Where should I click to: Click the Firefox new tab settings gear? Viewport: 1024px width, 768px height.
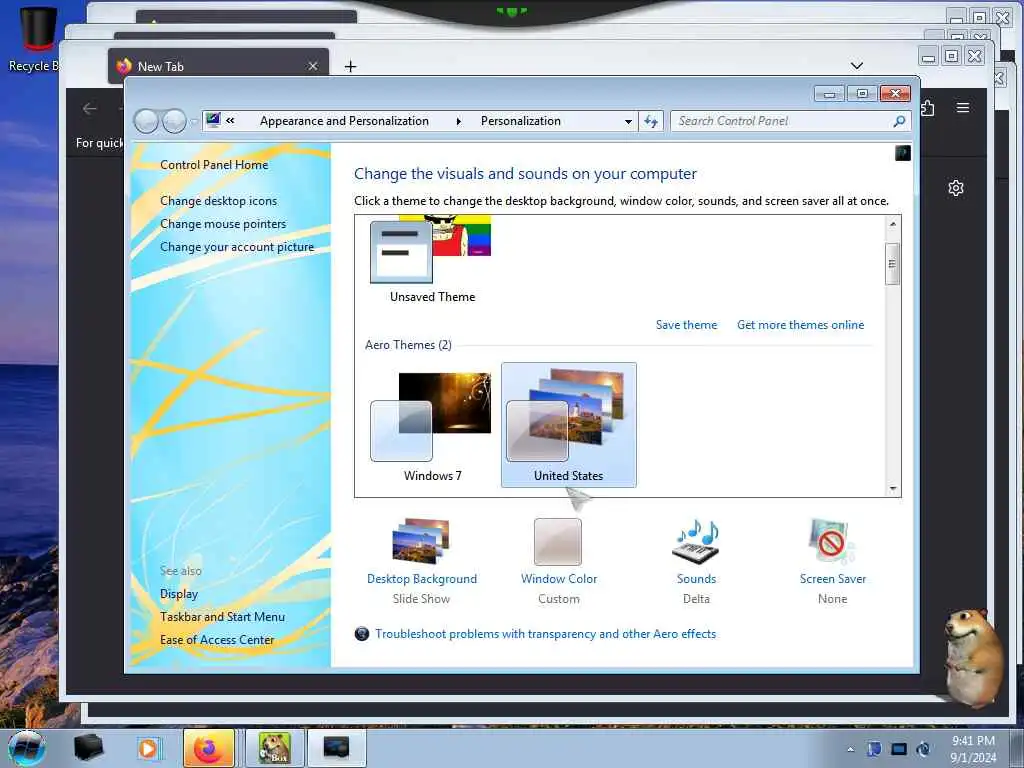point(955,188)
